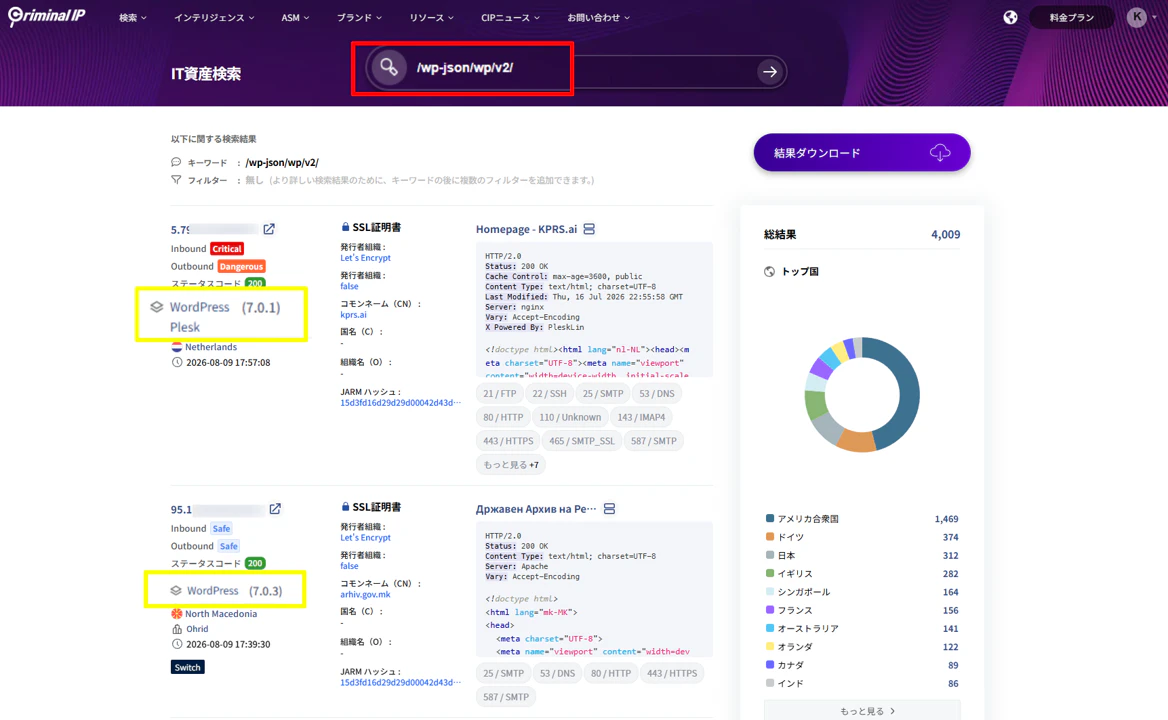The height and width of the screenshot is (720, 1168).
Task: Click the SSL lock icon for arhiv.gov.mk
Action: point(345,506)
